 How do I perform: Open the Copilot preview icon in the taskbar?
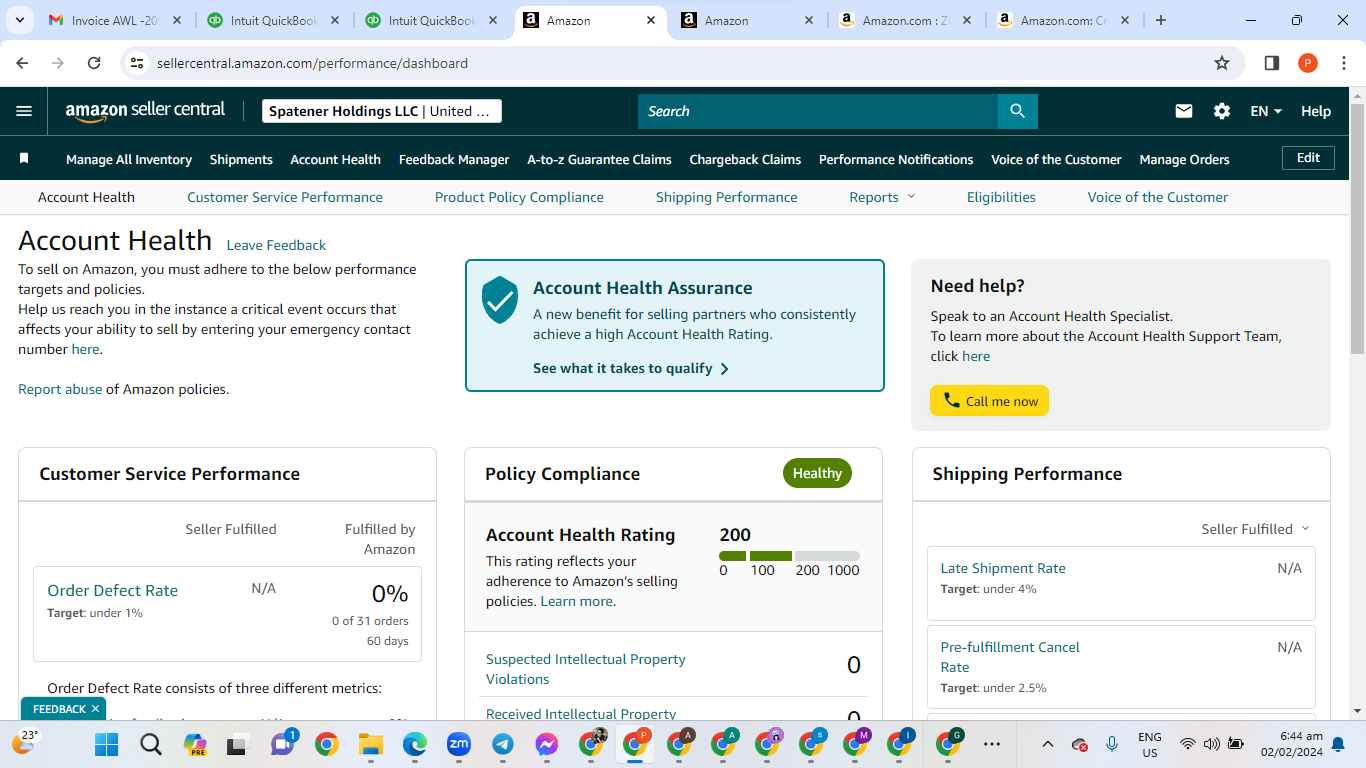click(195, 744)
